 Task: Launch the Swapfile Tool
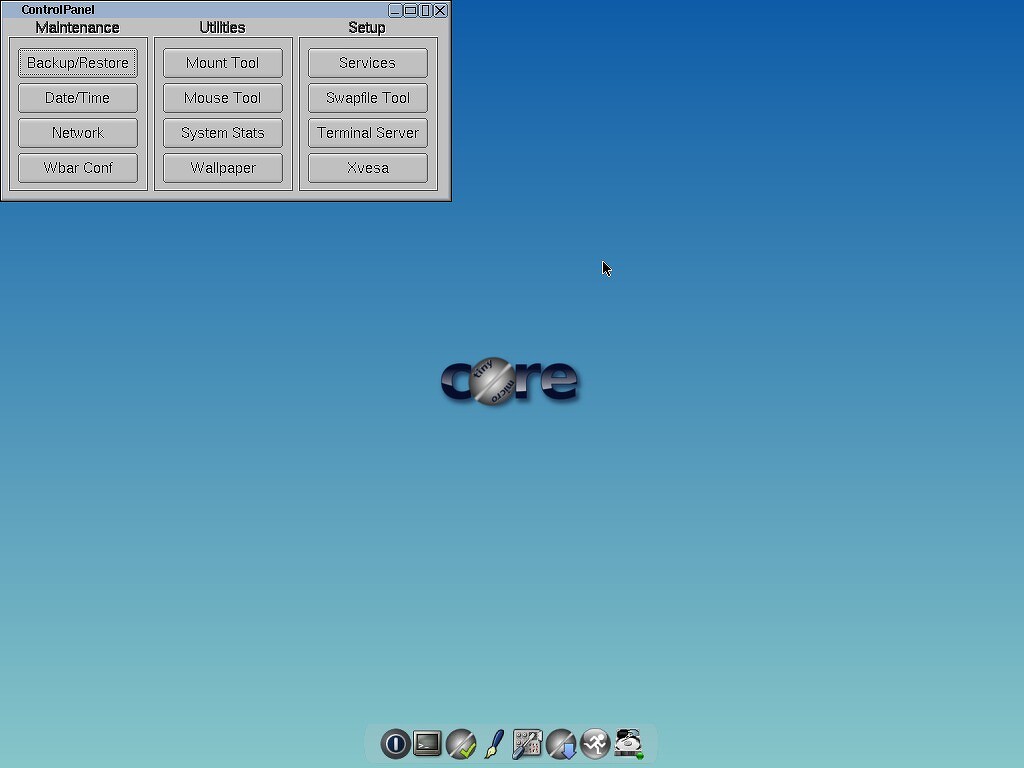point(368,98)
